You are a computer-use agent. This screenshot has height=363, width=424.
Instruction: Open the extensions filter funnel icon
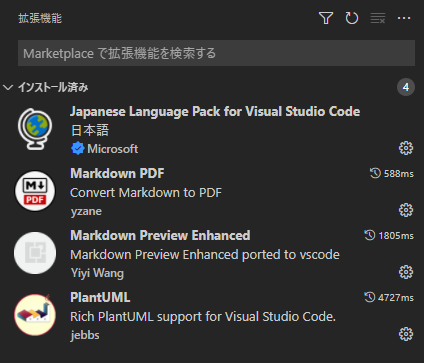[326, 18]
